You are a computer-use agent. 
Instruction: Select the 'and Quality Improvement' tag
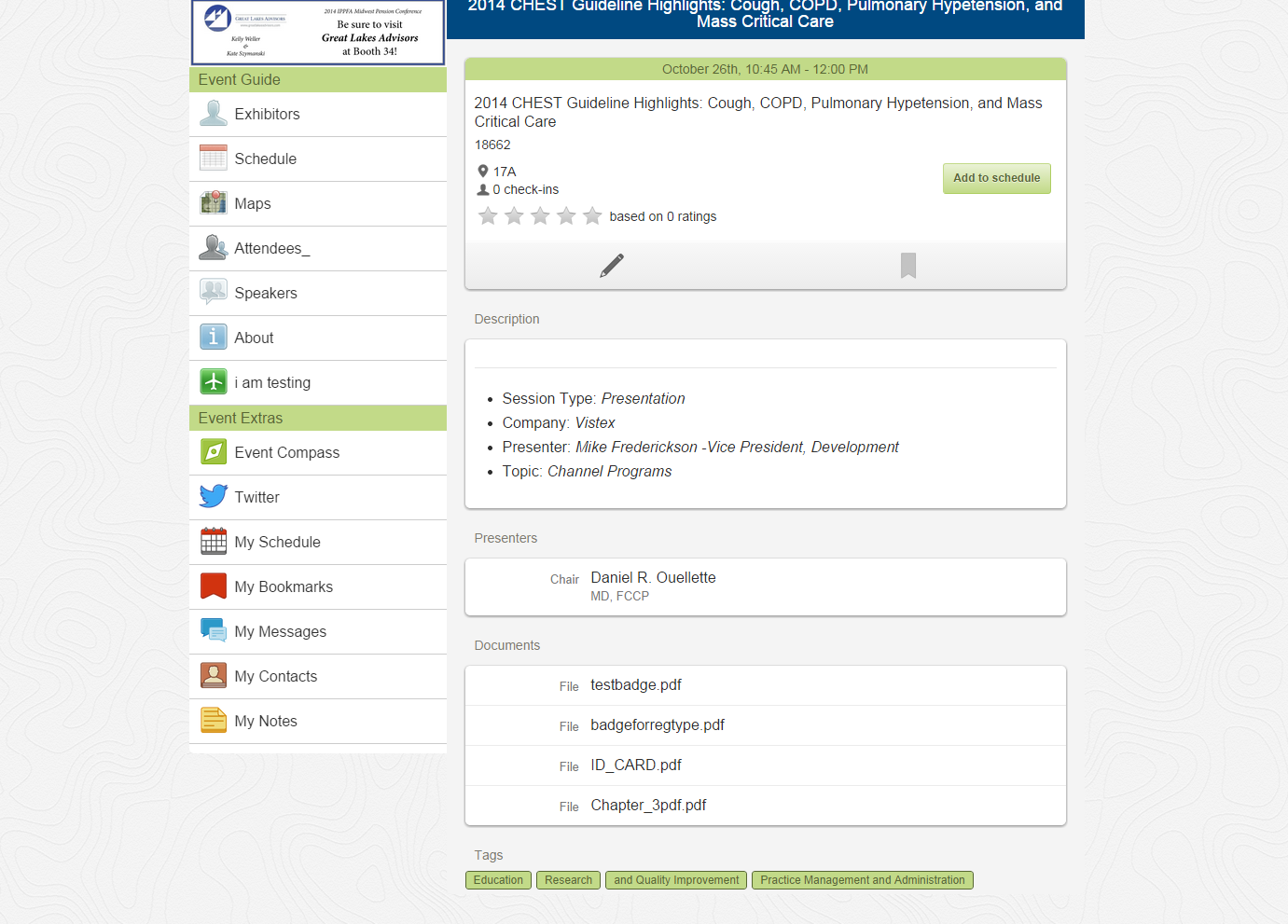(676, 880)
